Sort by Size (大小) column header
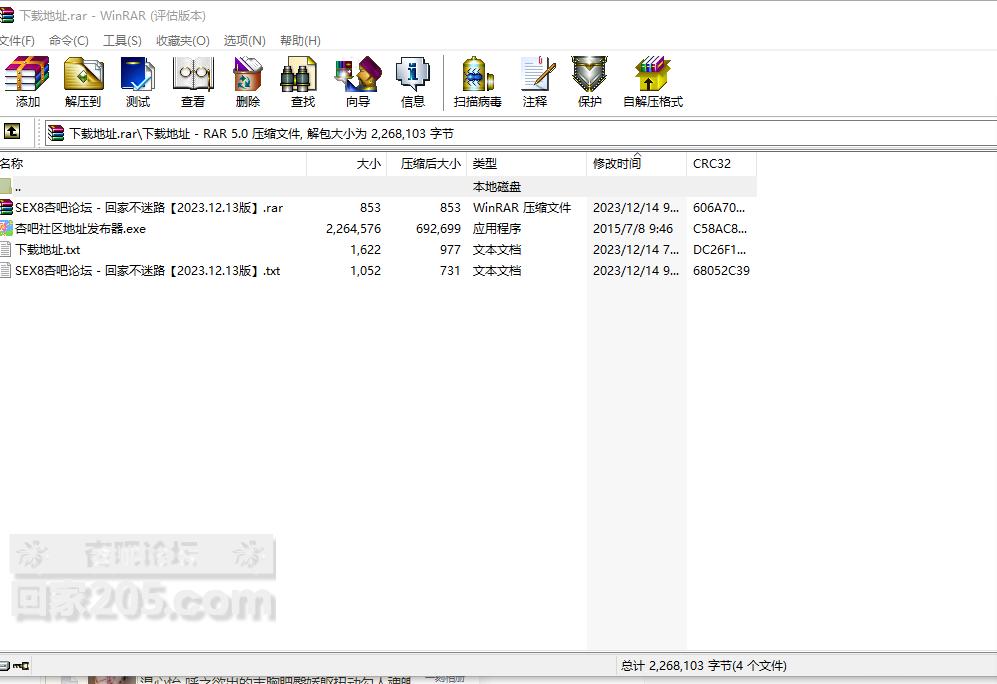The width and height of the screenshot is (997, 684). 347,163
